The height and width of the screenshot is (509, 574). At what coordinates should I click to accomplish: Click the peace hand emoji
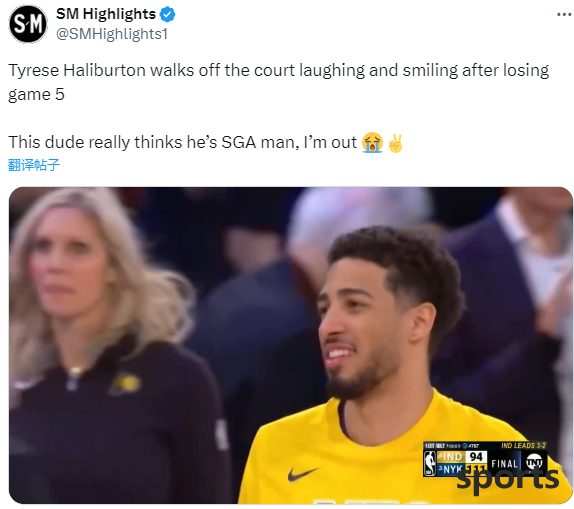coord(396,143)
